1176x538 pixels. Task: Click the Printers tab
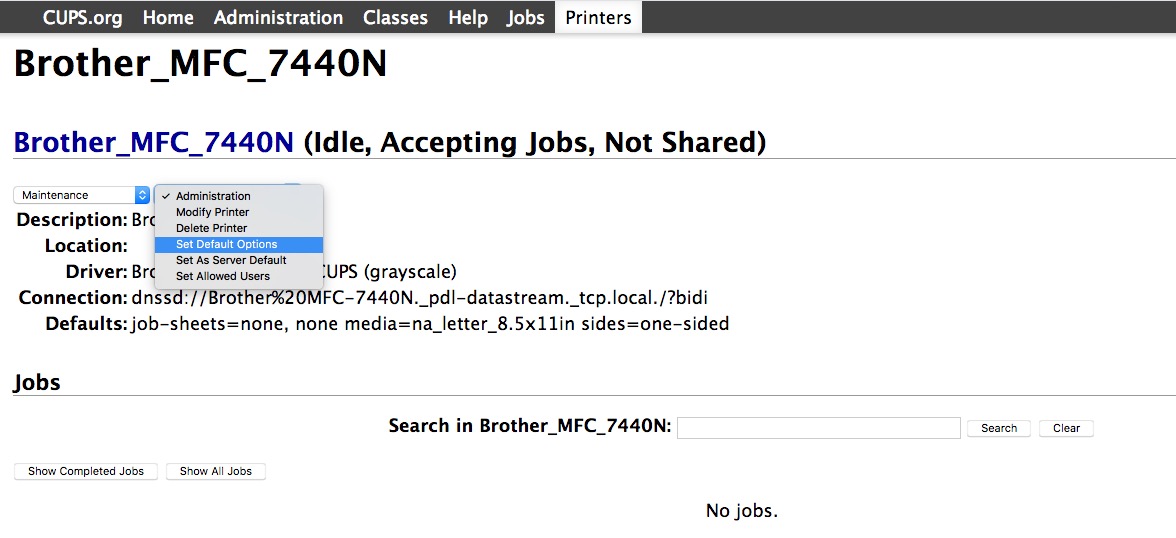pos(598,17)
